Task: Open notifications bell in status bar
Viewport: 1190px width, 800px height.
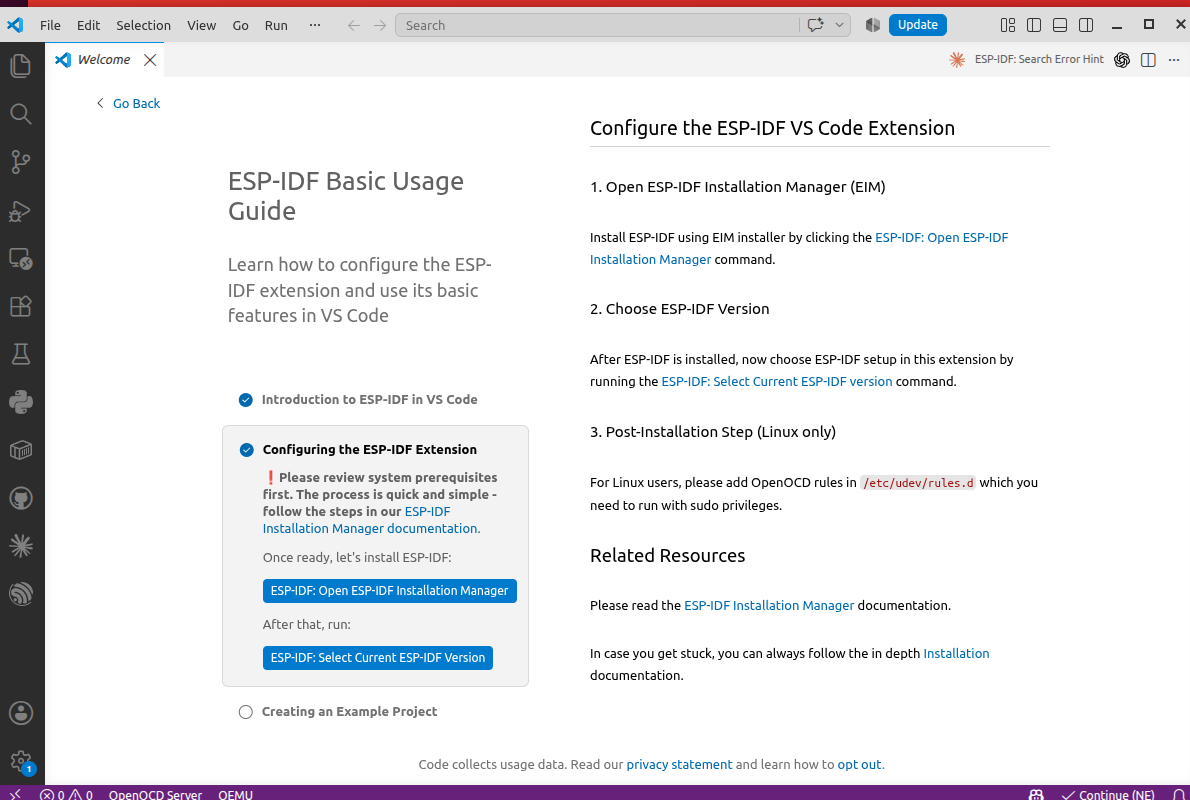Action: tap(1179, 794)
